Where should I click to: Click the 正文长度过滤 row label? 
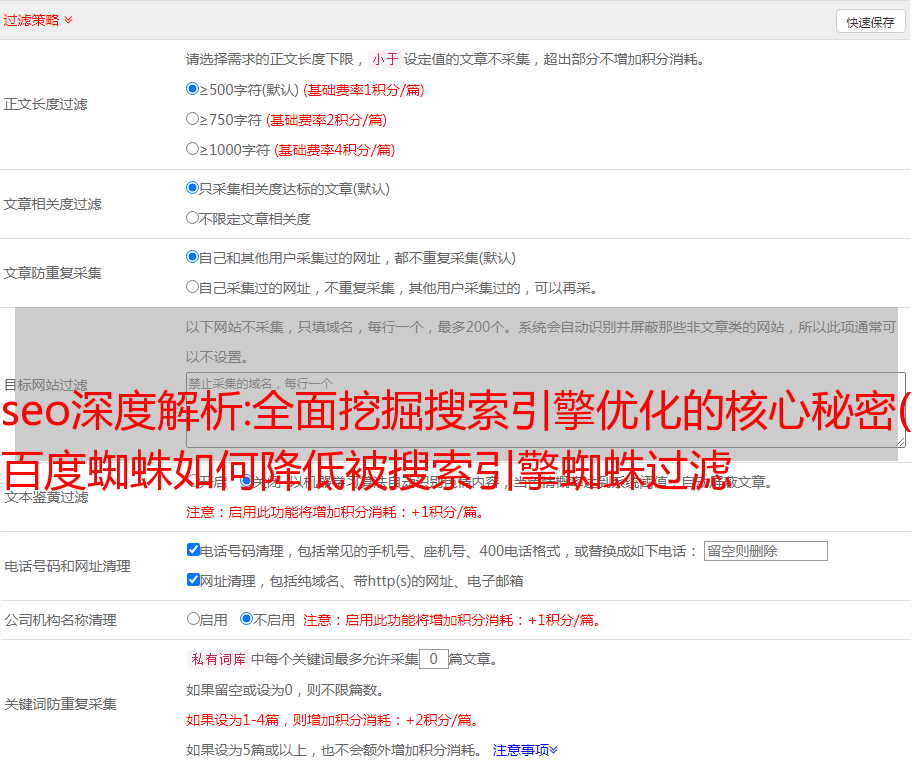45,104
